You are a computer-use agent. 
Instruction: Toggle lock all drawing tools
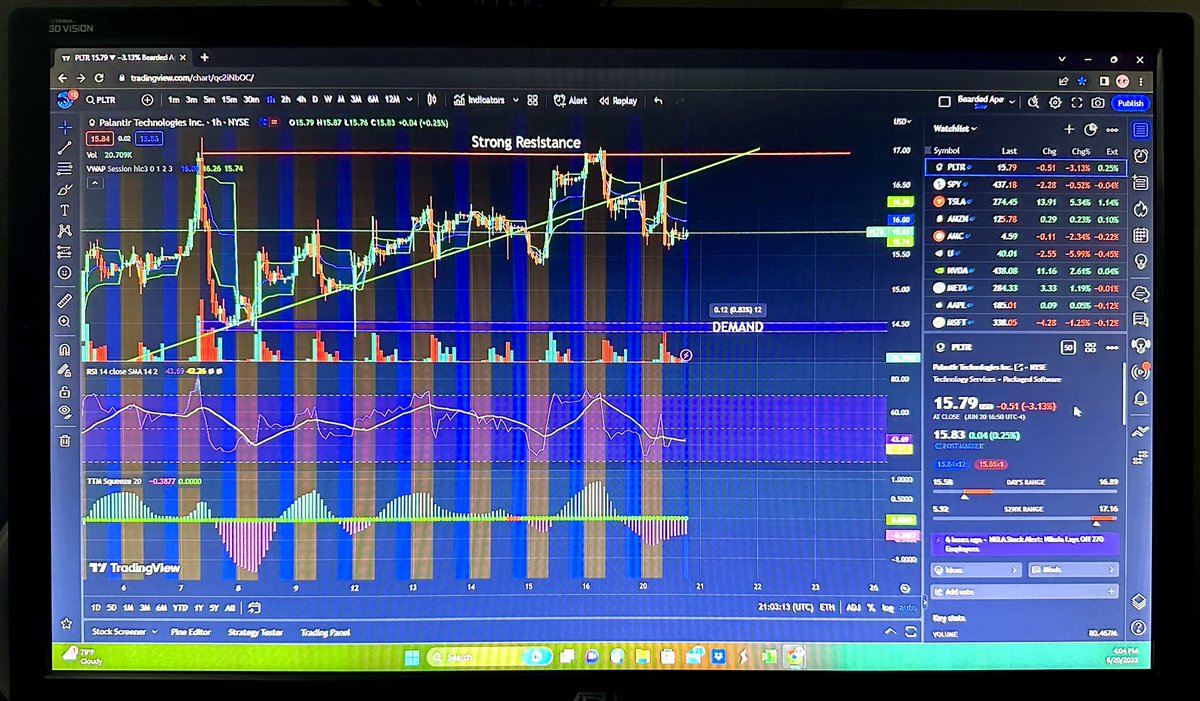(x=65, y=391)
